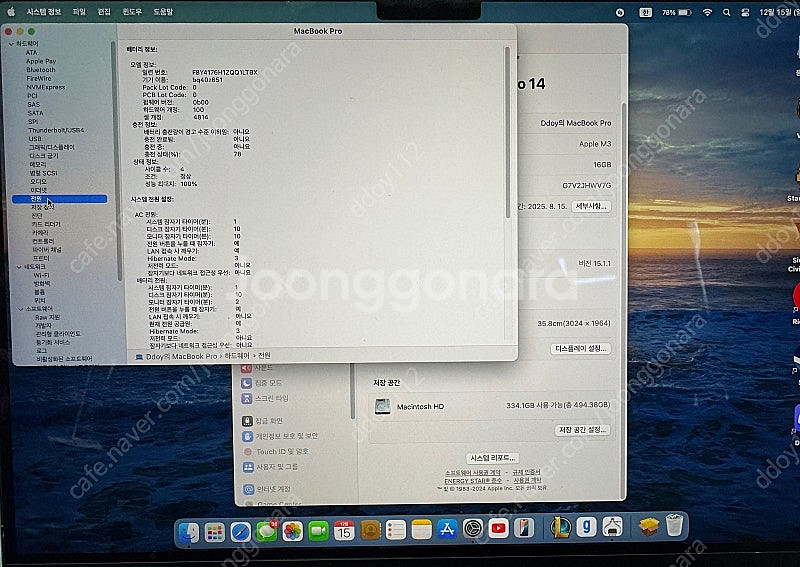Open System Settings icon in Dock
The width and height of the screenshot is (800, 567).
click(473, 529)
